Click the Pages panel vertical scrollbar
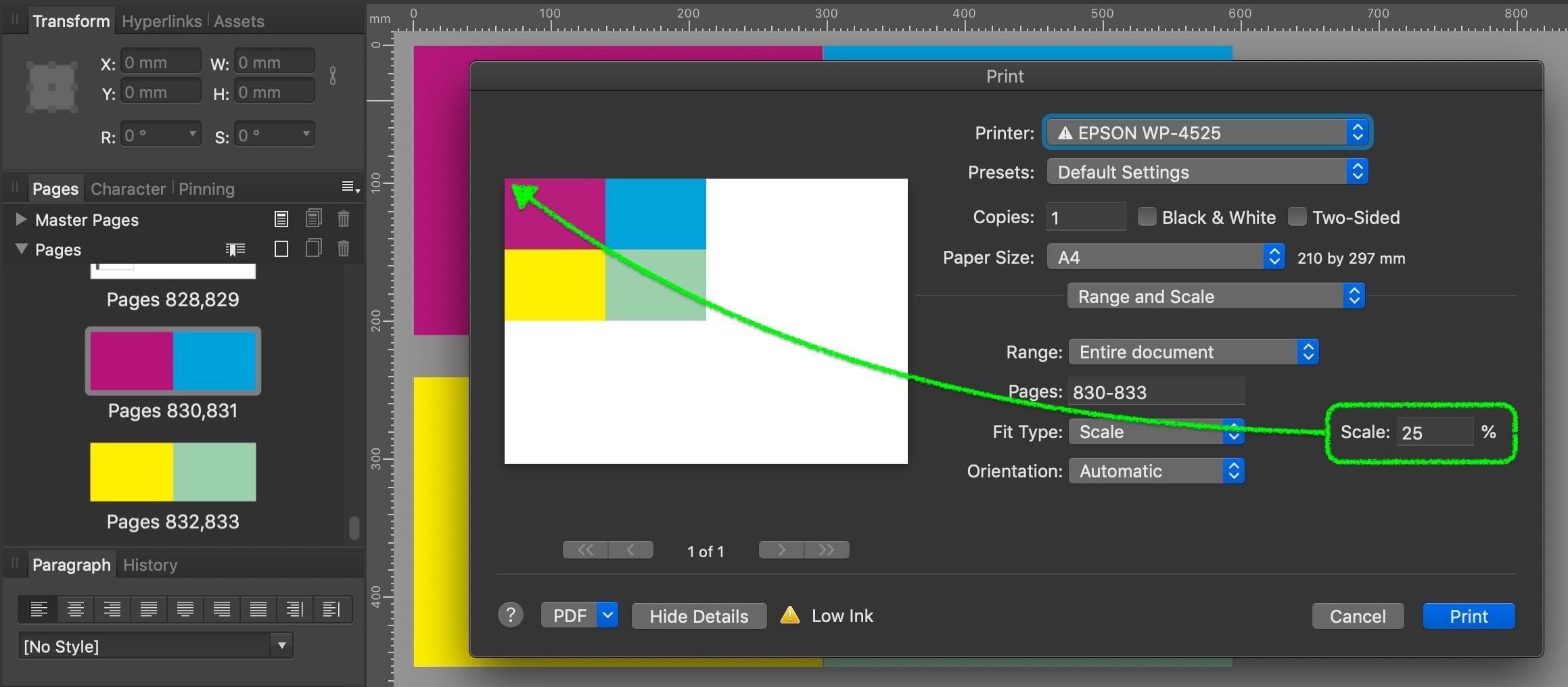This screenshot has height=687, width=1568. coord(354,527)
